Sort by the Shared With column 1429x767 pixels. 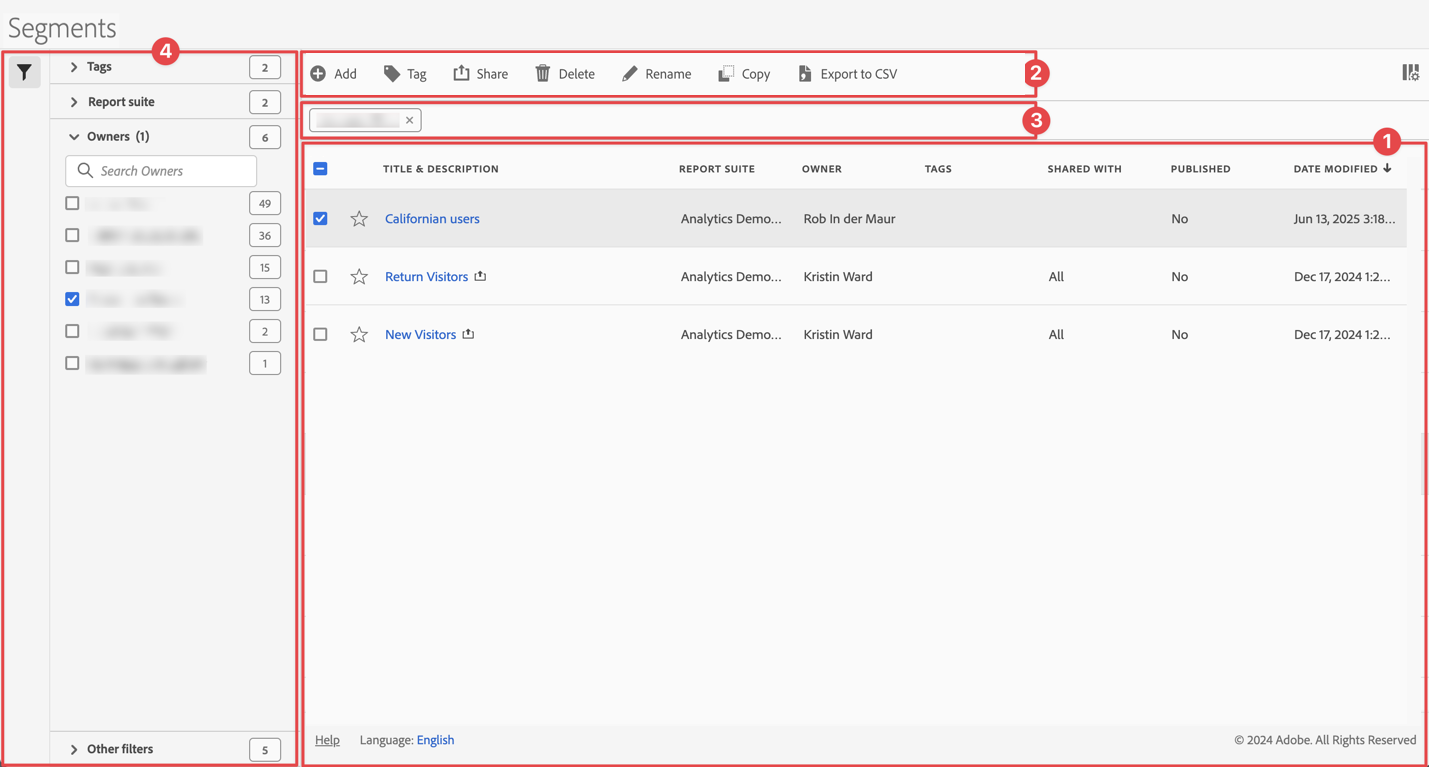point(1084,169)
